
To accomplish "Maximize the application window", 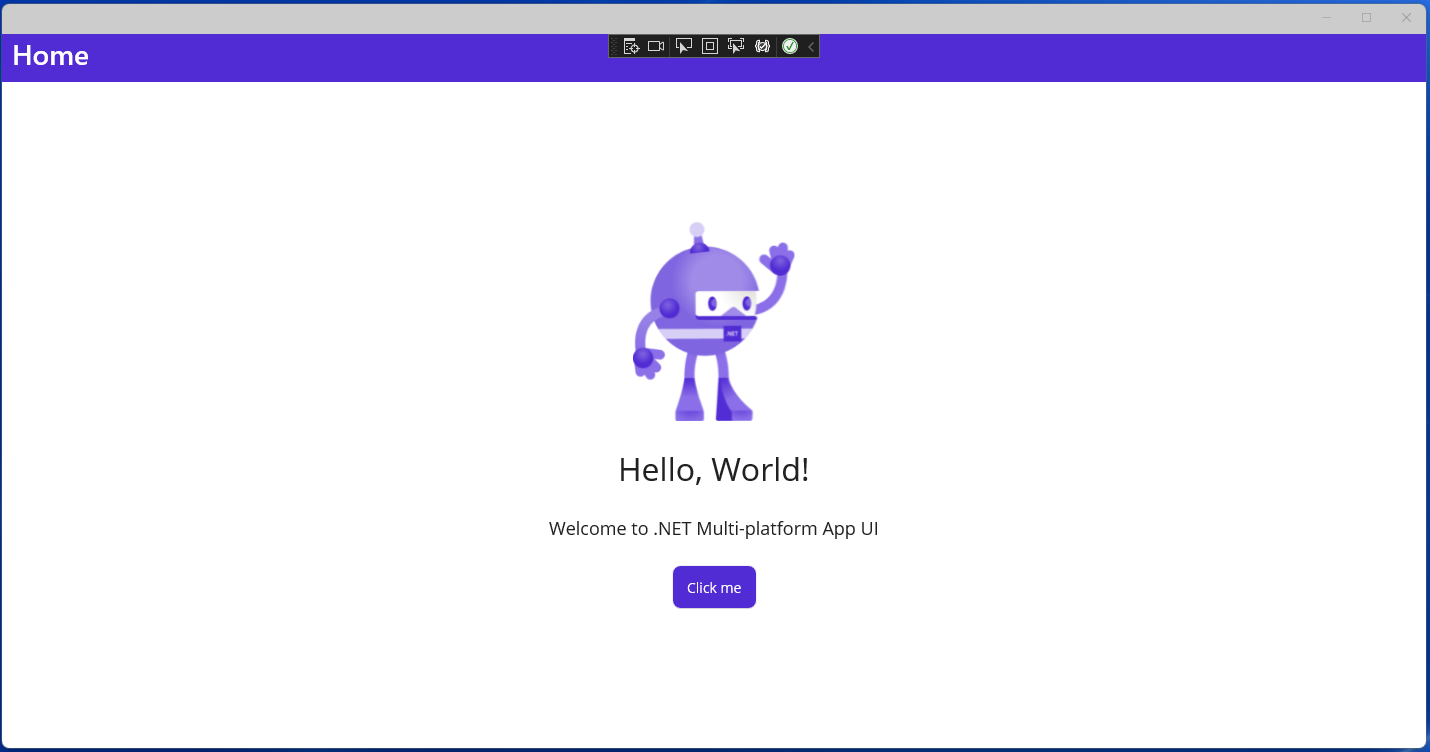I will 1366,17.
